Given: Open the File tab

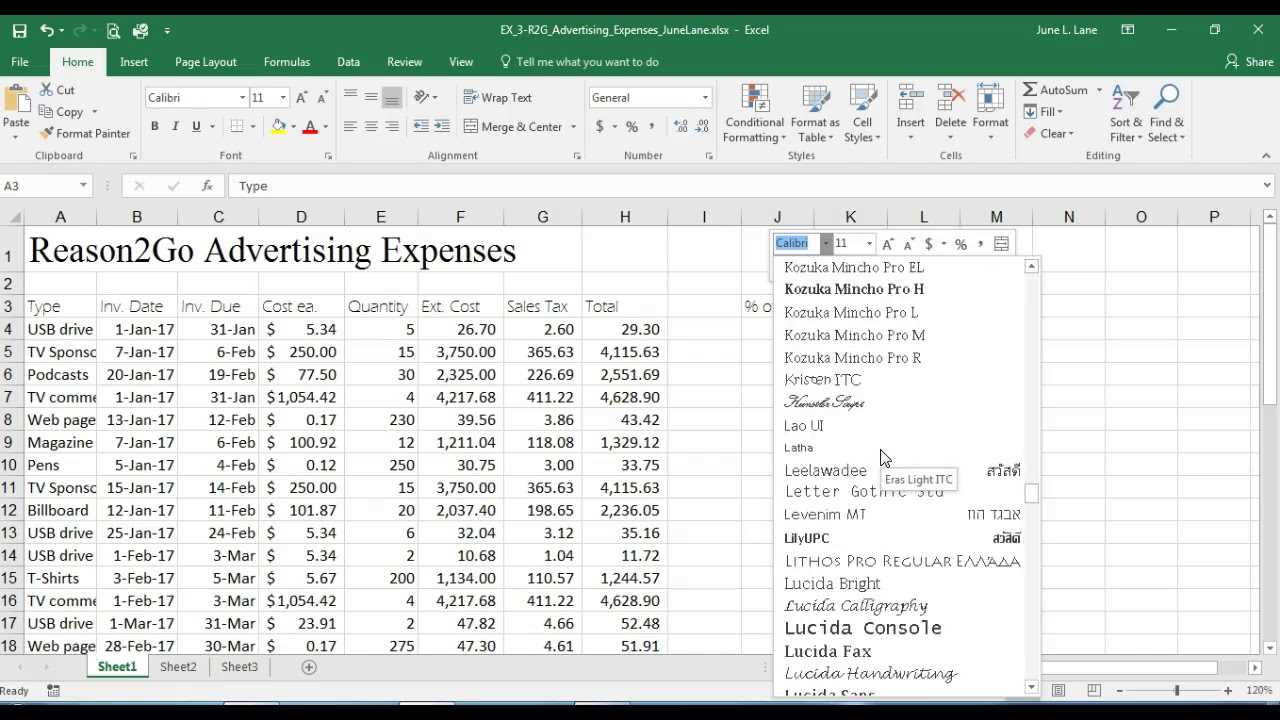Looking at the screenshot, I should click(x=20, y=62).
